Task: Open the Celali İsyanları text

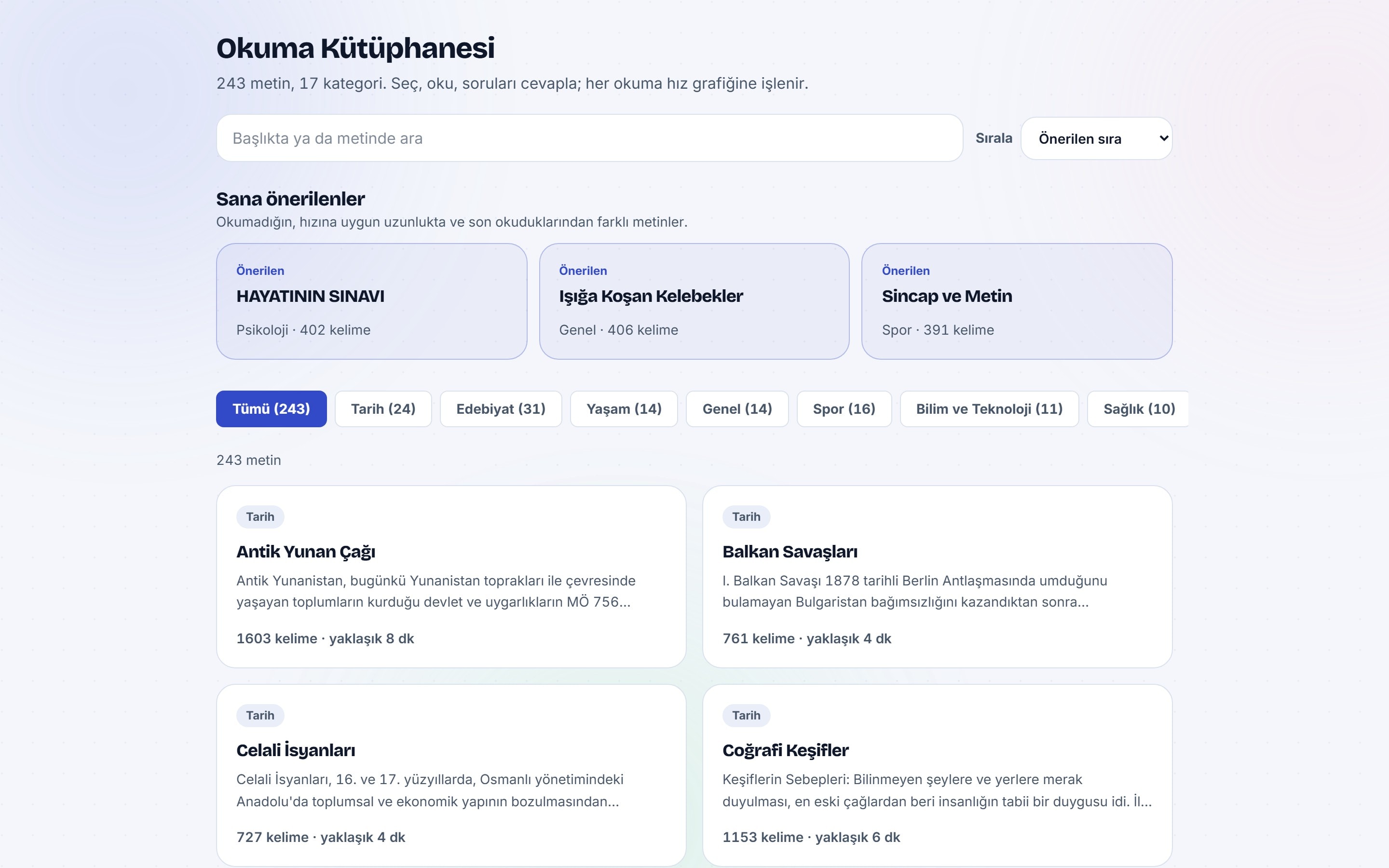Action: 451,775
